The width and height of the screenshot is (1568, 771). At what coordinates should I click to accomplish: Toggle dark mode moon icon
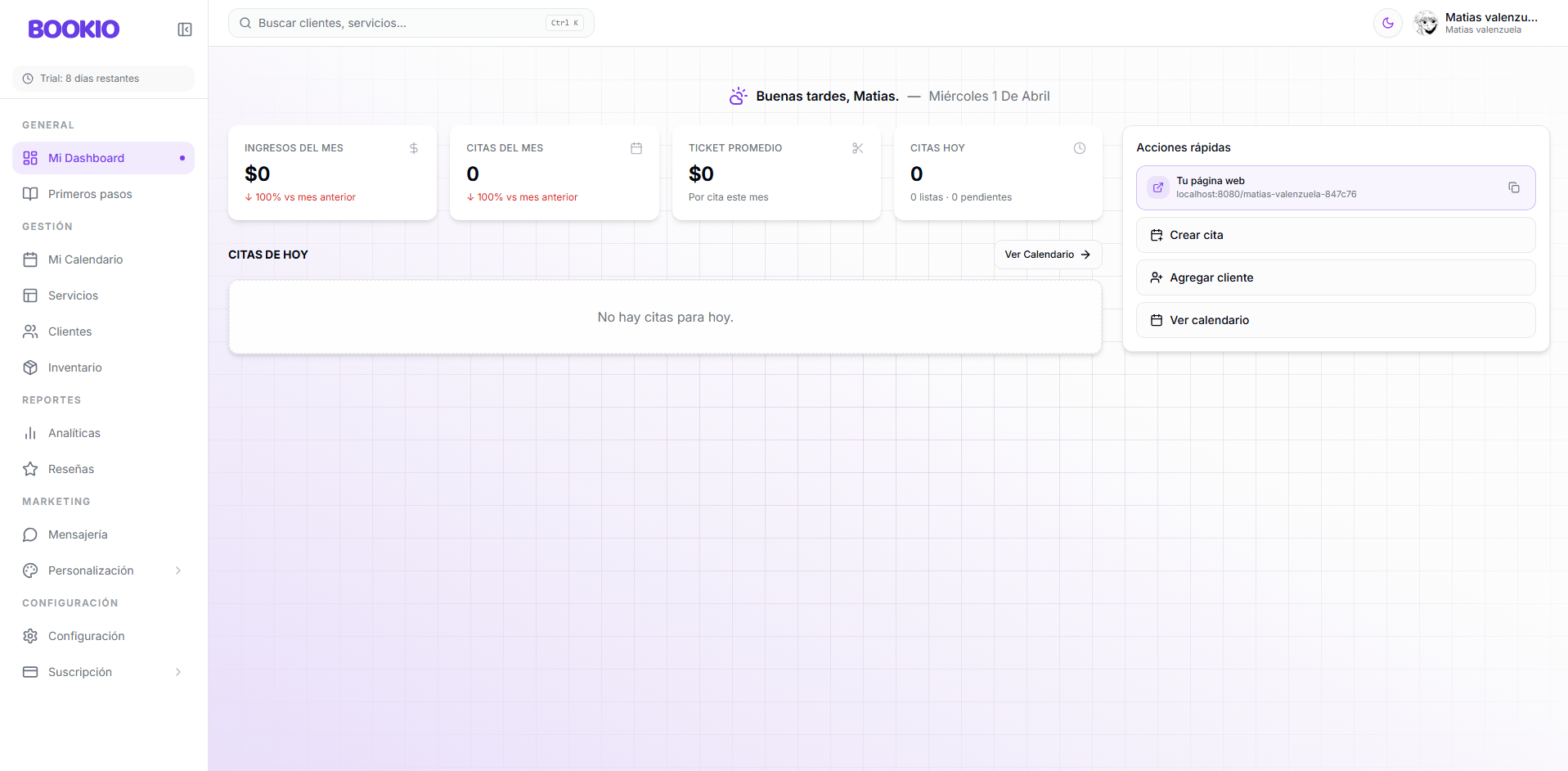coord(1388,23)
